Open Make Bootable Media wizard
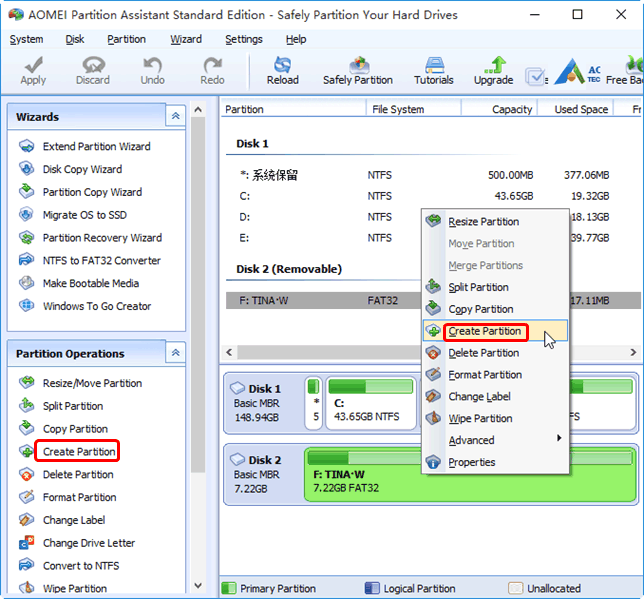The image size is (644, 599). [x=79, y=283]
